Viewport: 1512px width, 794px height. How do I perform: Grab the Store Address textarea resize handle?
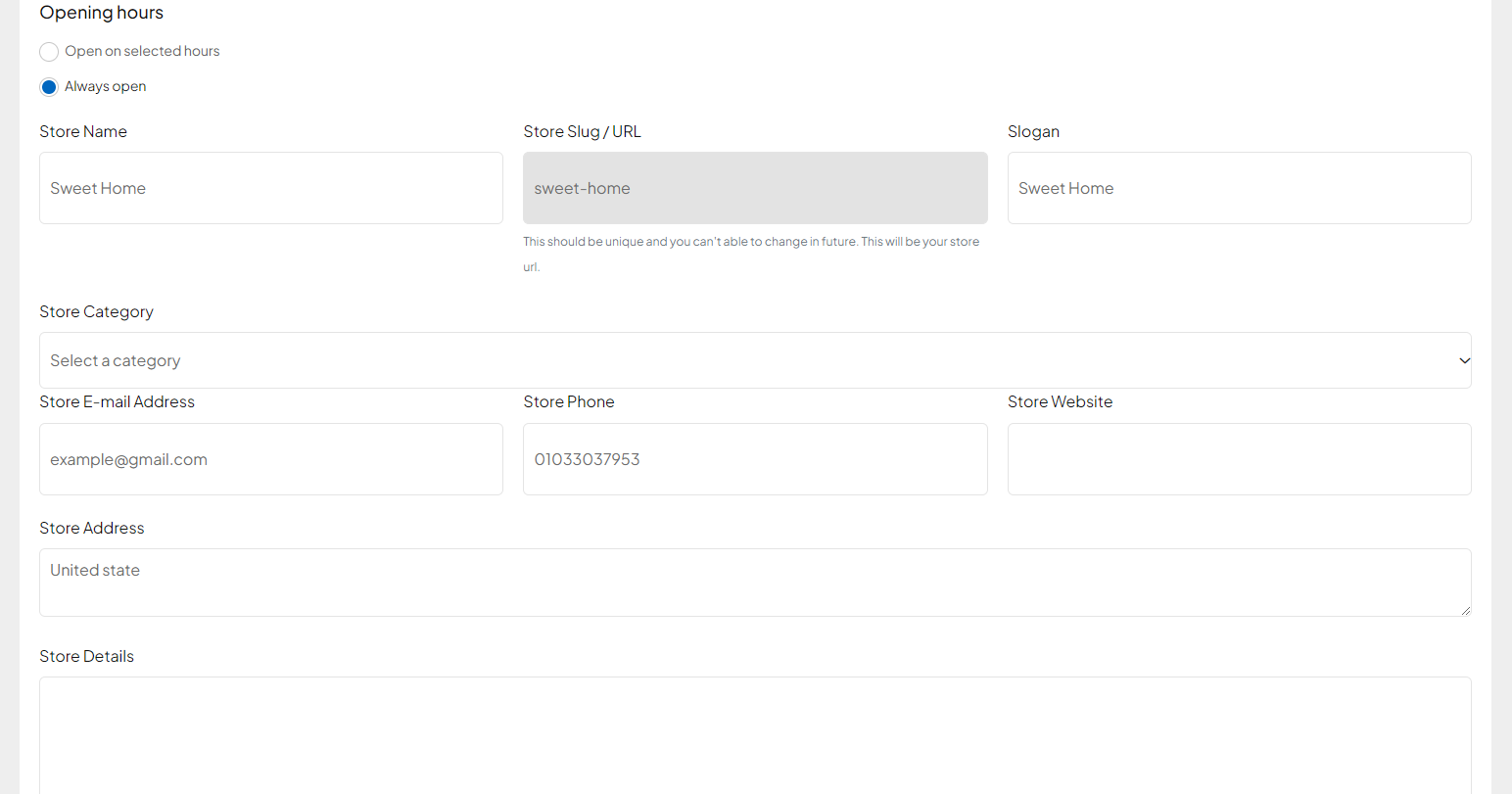(1465, 610)
